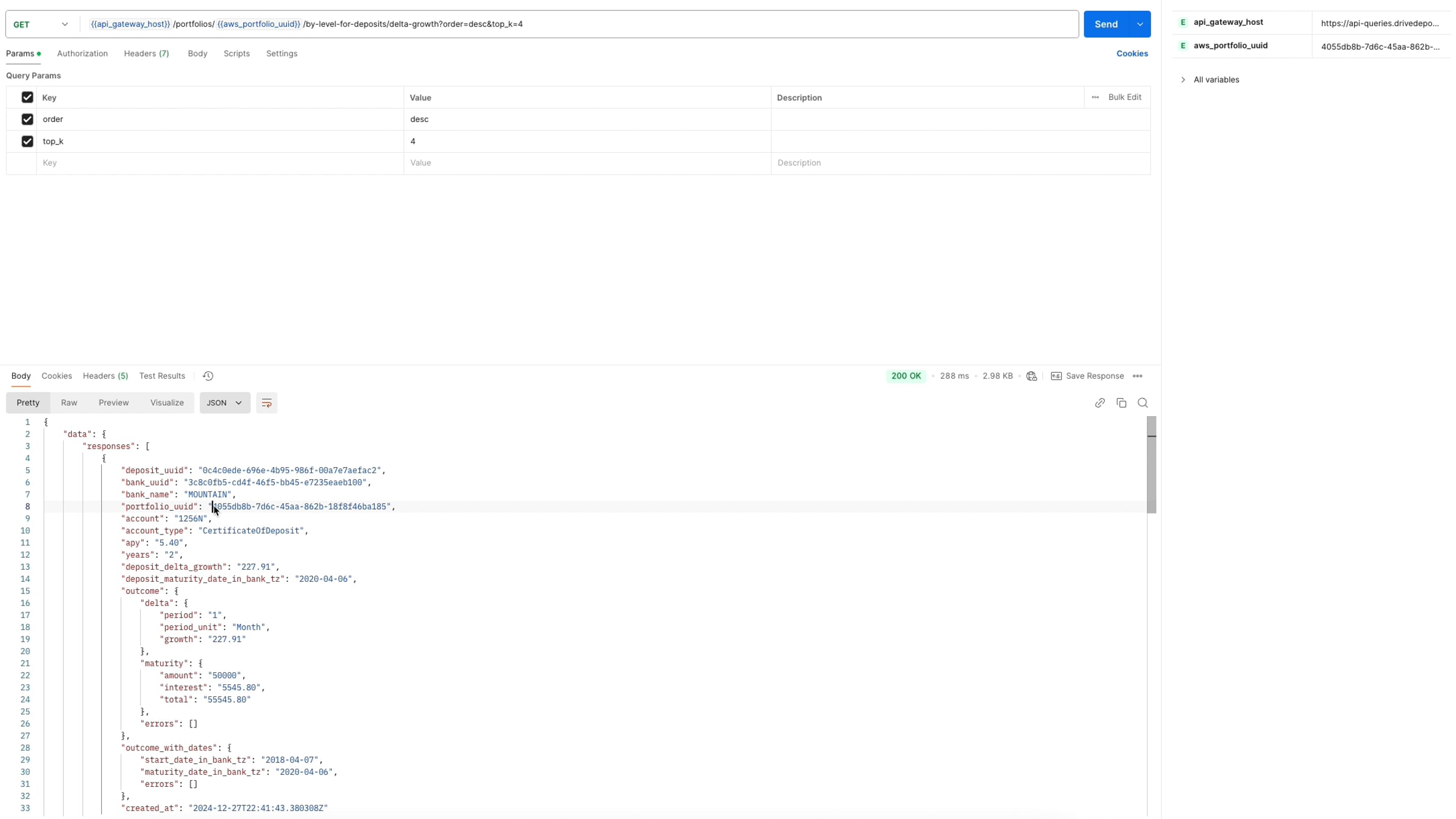The height and width of the screenshot is (819, 1456).
Task: Open the request Settings tab
Action: tap(282, 53)
